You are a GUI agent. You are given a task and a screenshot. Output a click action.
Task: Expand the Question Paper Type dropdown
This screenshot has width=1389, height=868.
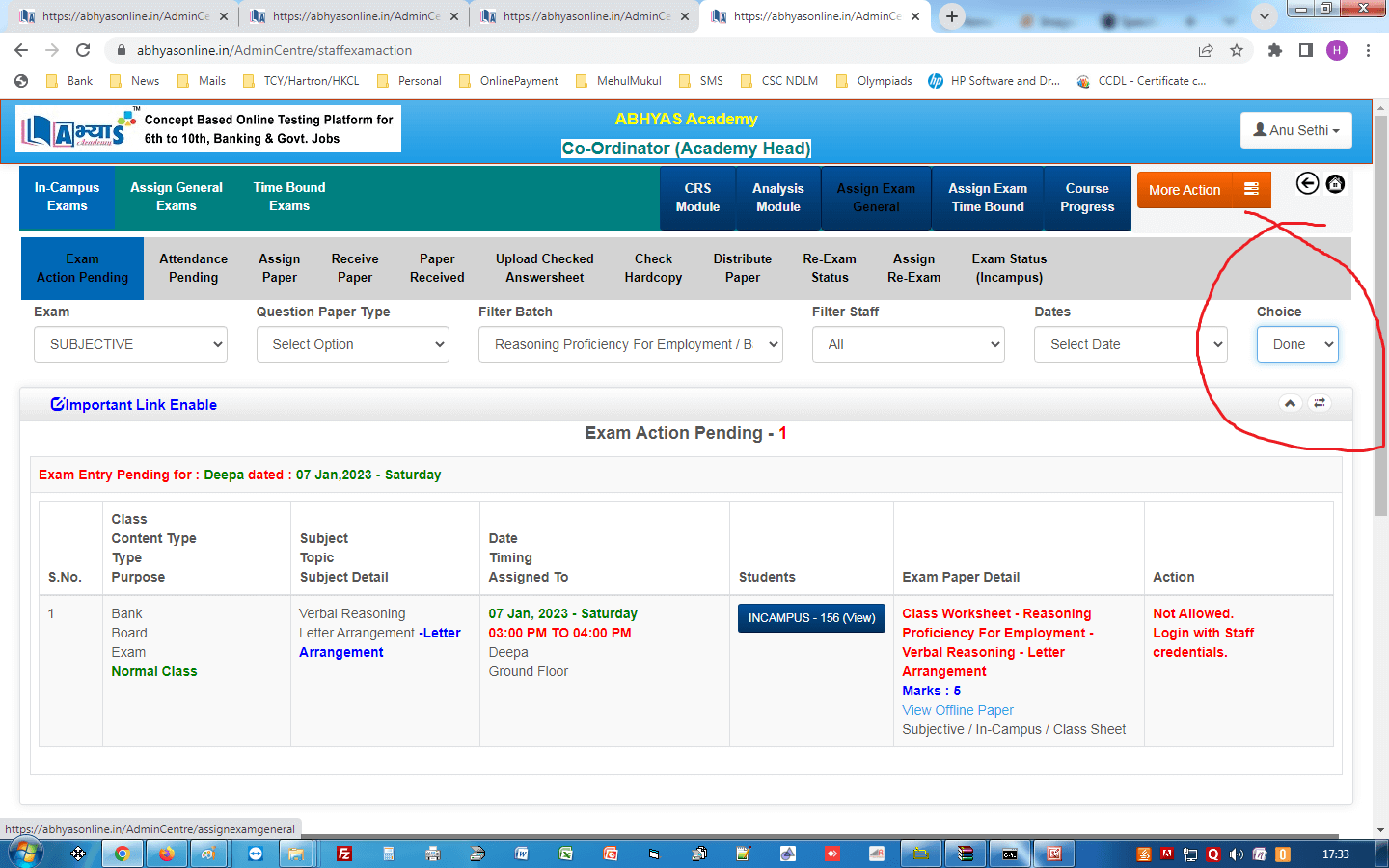[x=353, y=344]
